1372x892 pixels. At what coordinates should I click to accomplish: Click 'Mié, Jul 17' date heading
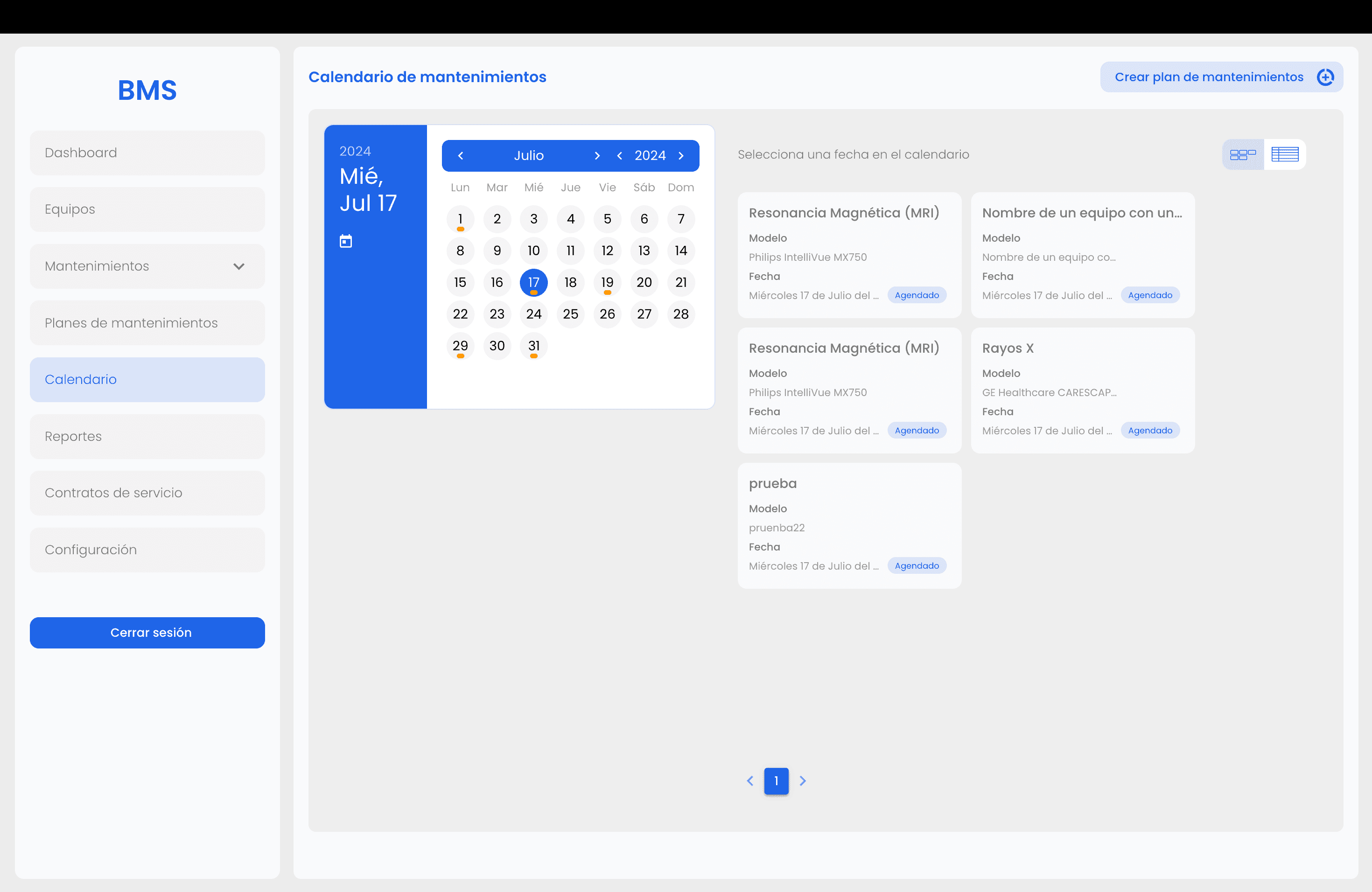(368, 189)
